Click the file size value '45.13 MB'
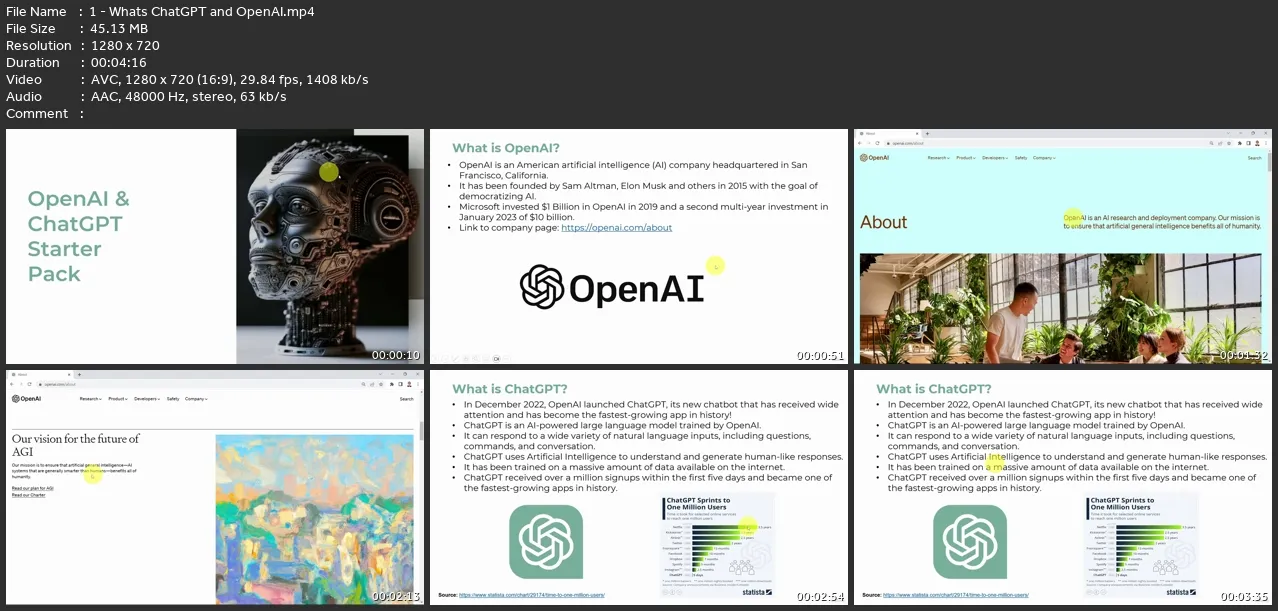The height and width of the screenshot is (611, 1278). 121,29
